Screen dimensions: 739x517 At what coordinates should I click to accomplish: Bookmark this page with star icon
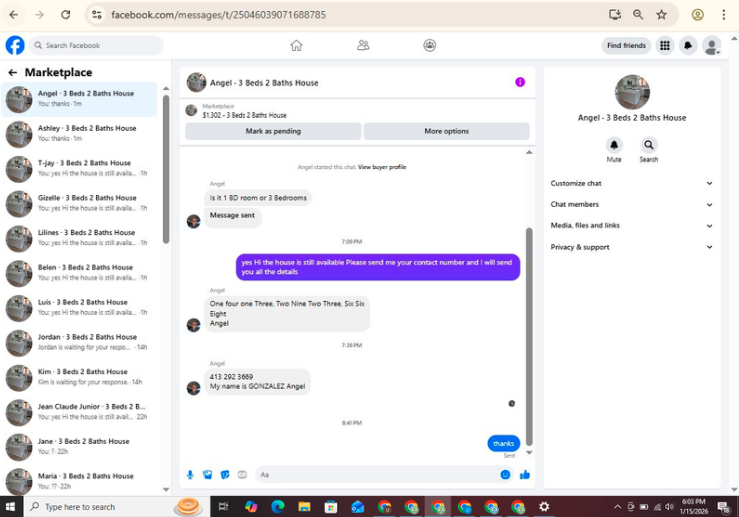point(661,15)
